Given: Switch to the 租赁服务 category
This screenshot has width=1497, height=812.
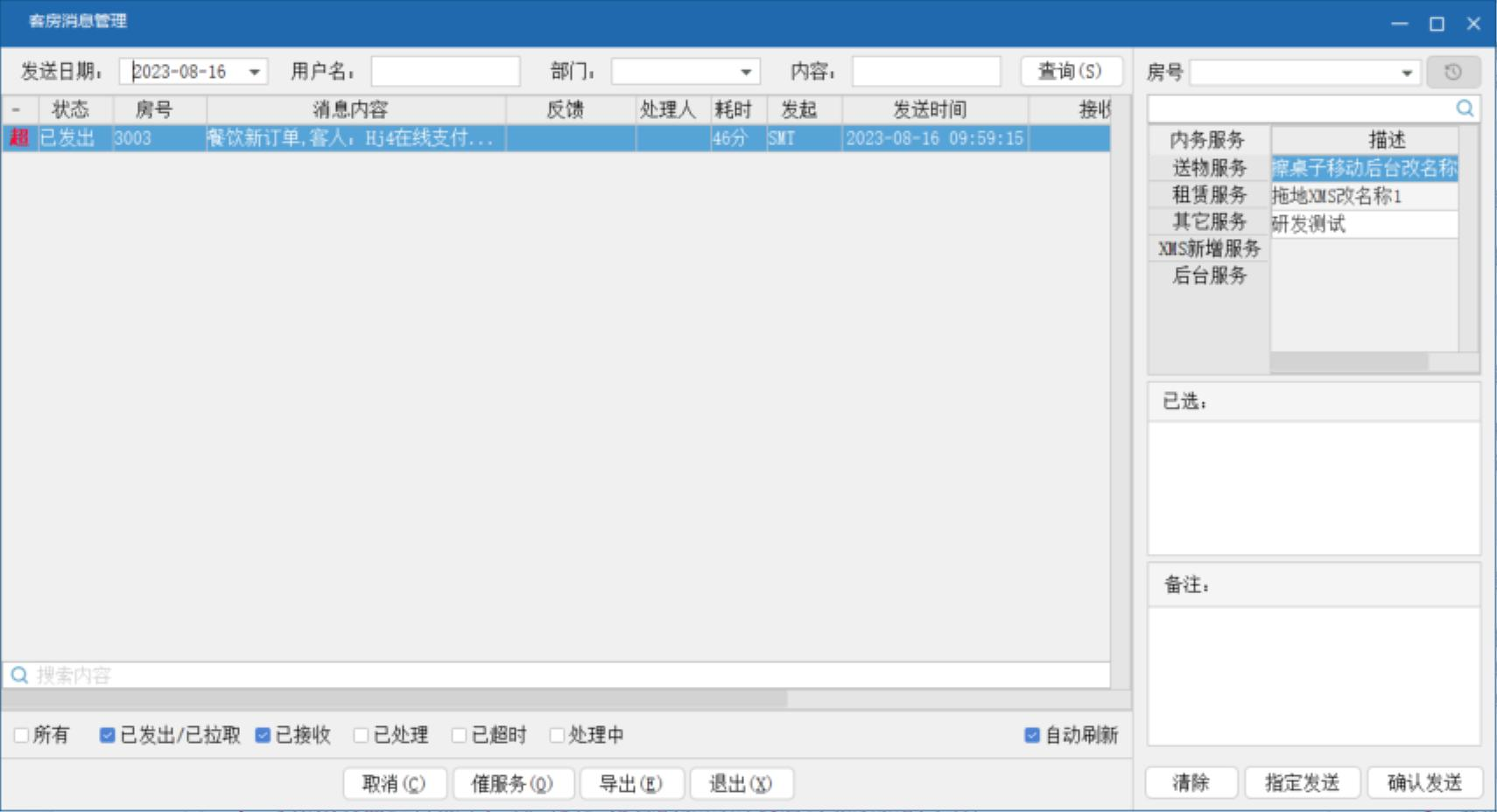Looking at the screenshot, I should pos(1209,194).
